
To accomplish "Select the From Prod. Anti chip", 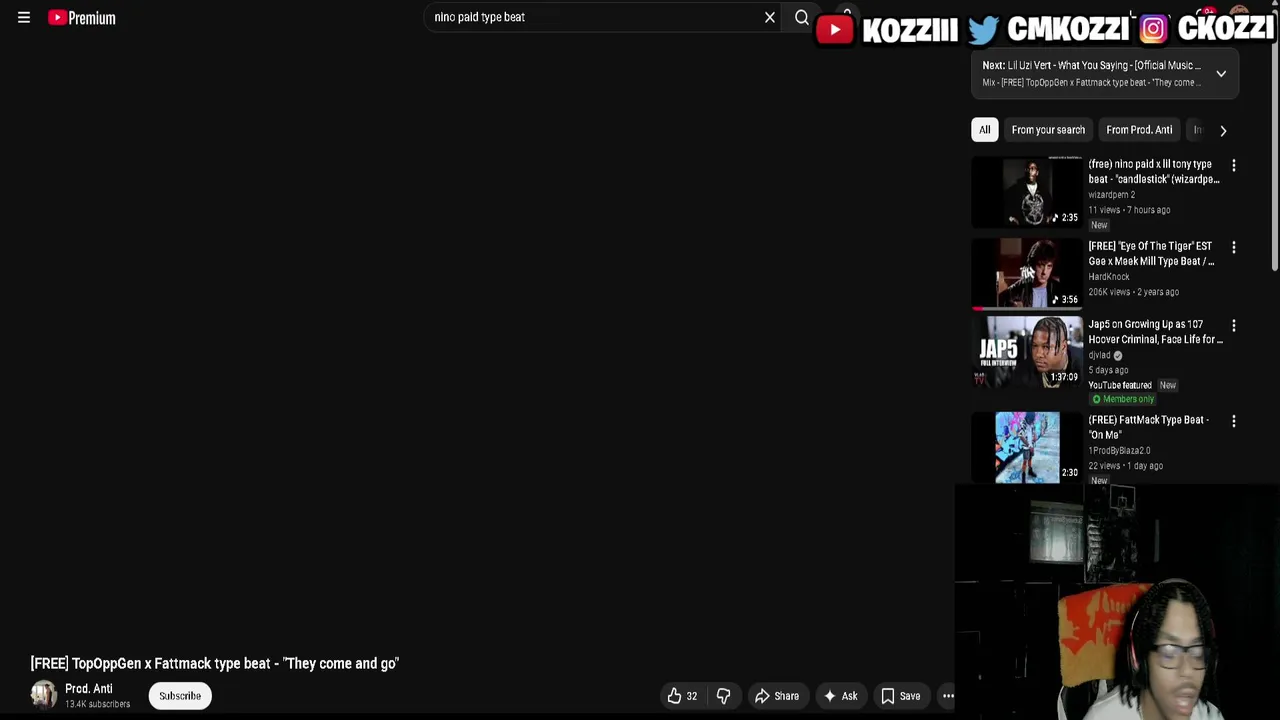I will (x=1139, y=130).
